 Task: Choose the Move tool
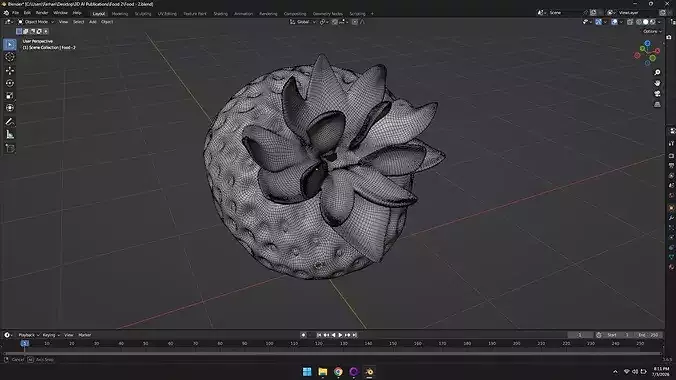(10, 70)
